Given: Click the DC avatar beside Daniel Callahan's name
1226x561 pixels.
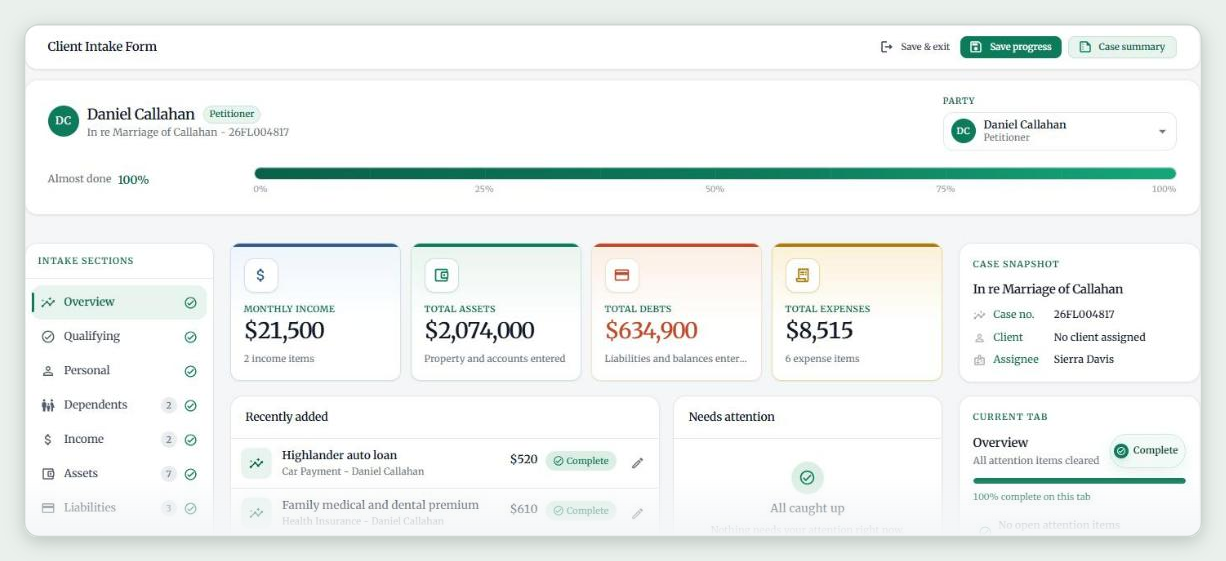Looking at the screenshot, I should pyautogui.click(x=63, y=121).
